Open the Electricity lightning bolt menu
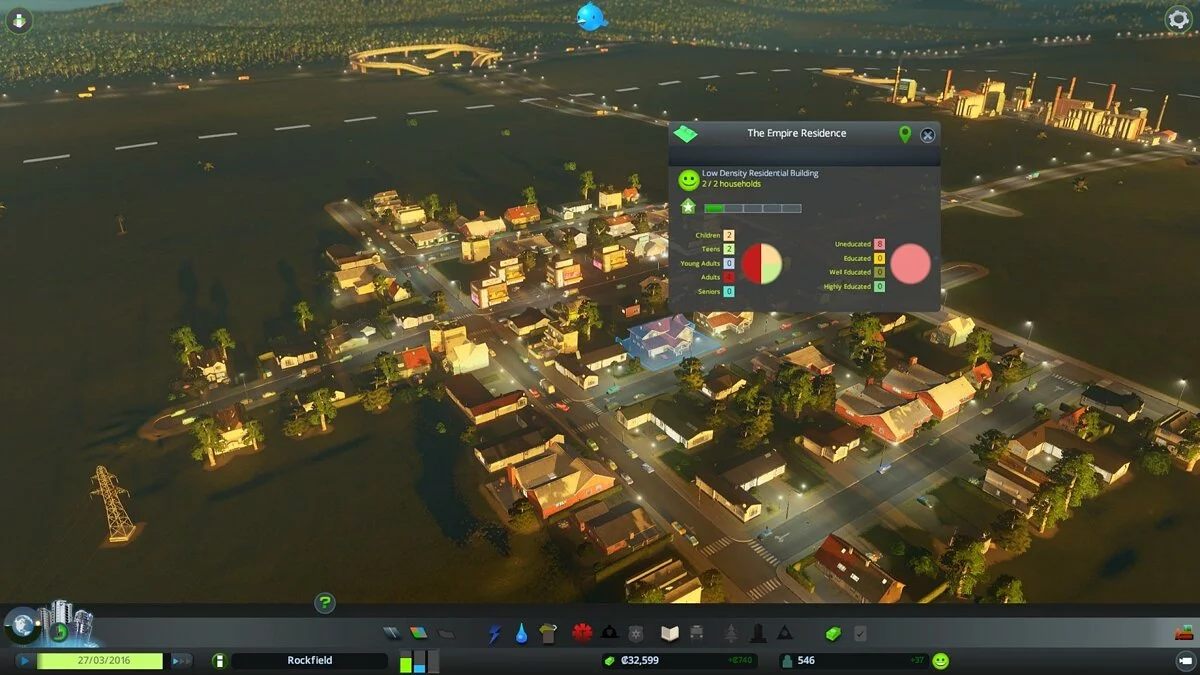 click(495, 633)
